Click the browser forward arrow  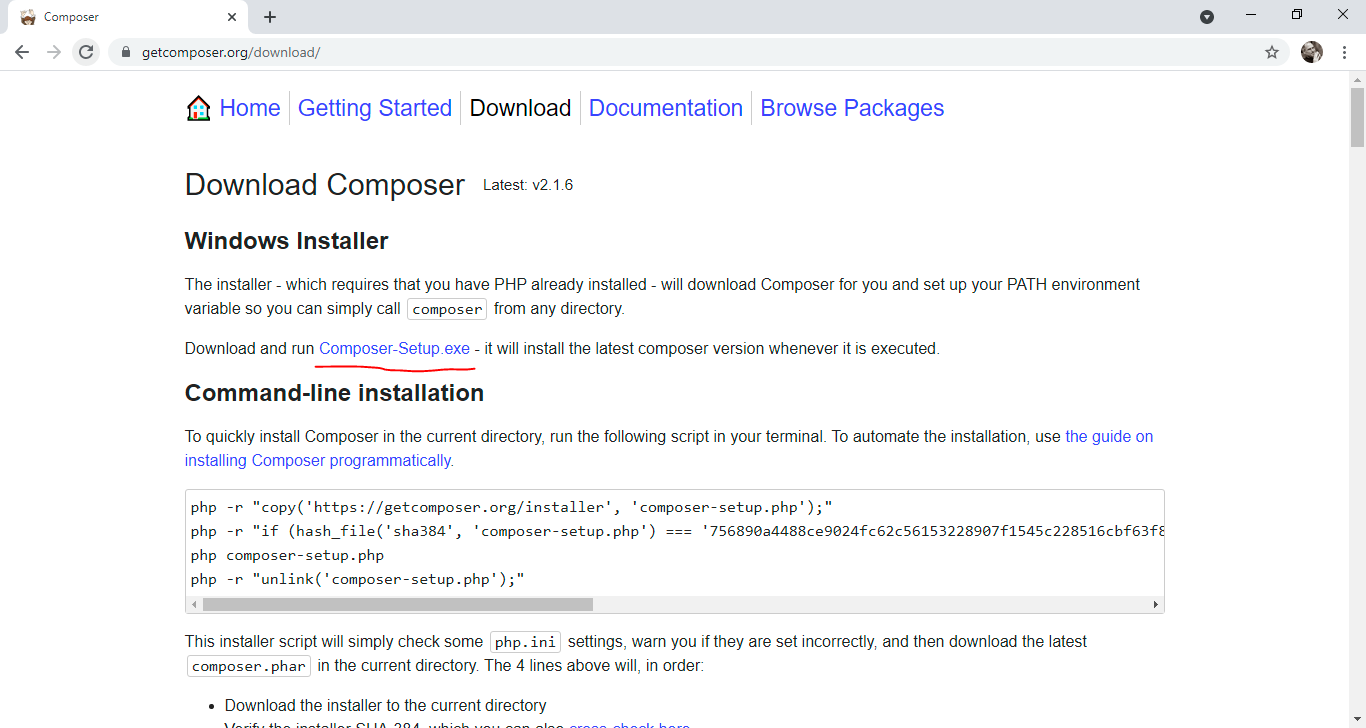tap(54, 52)
